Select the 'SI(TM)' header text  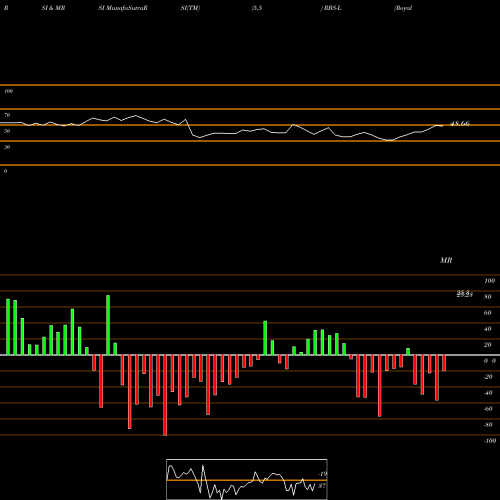[190, 8]
